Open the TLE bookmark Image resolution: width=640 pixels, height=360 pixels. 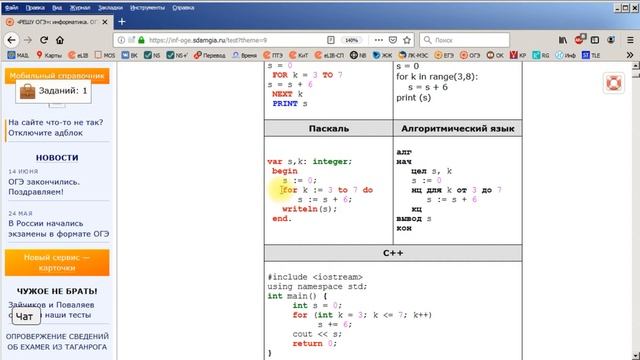591,55
